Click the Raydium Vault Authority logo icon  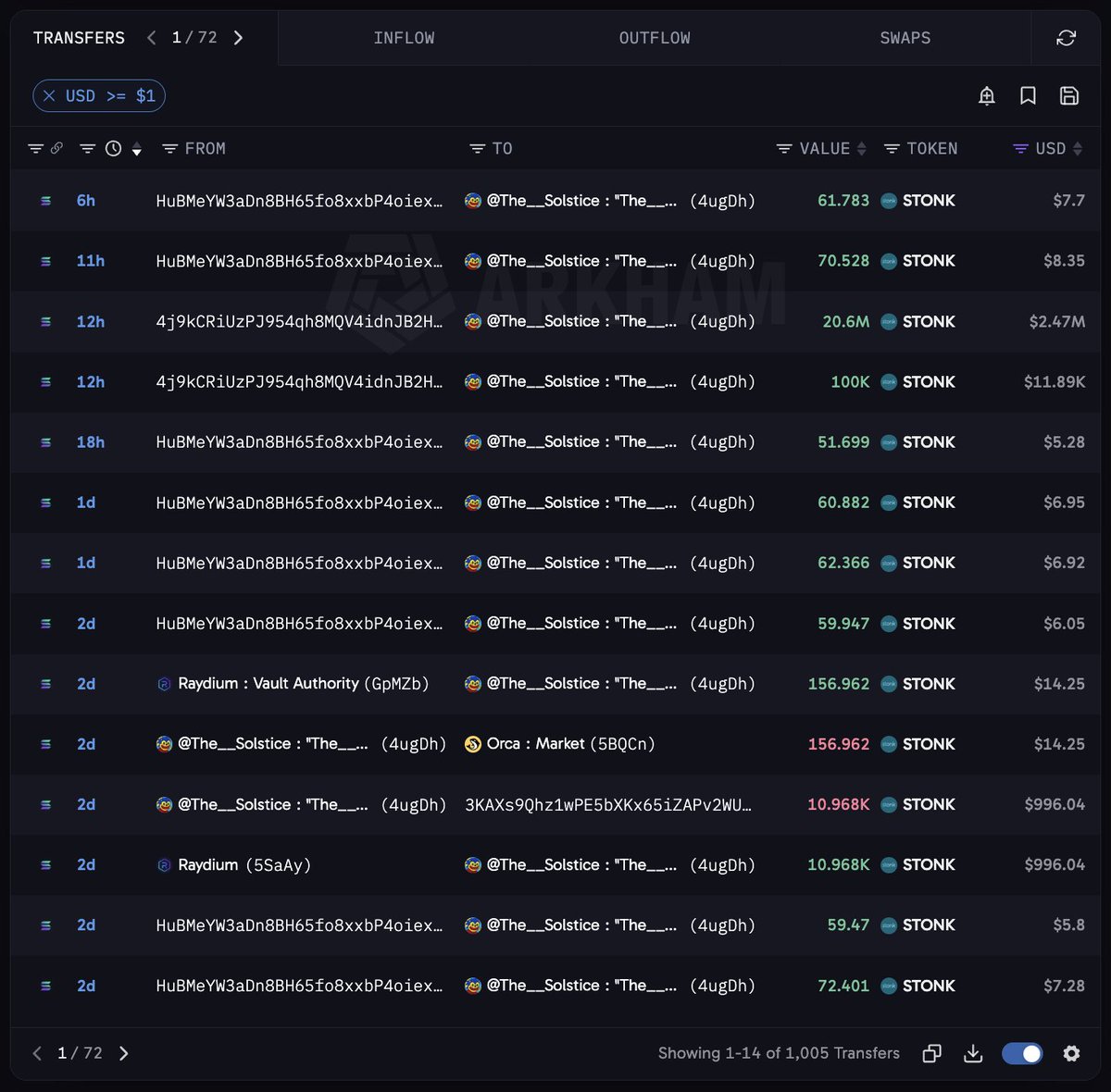point(164,684)
